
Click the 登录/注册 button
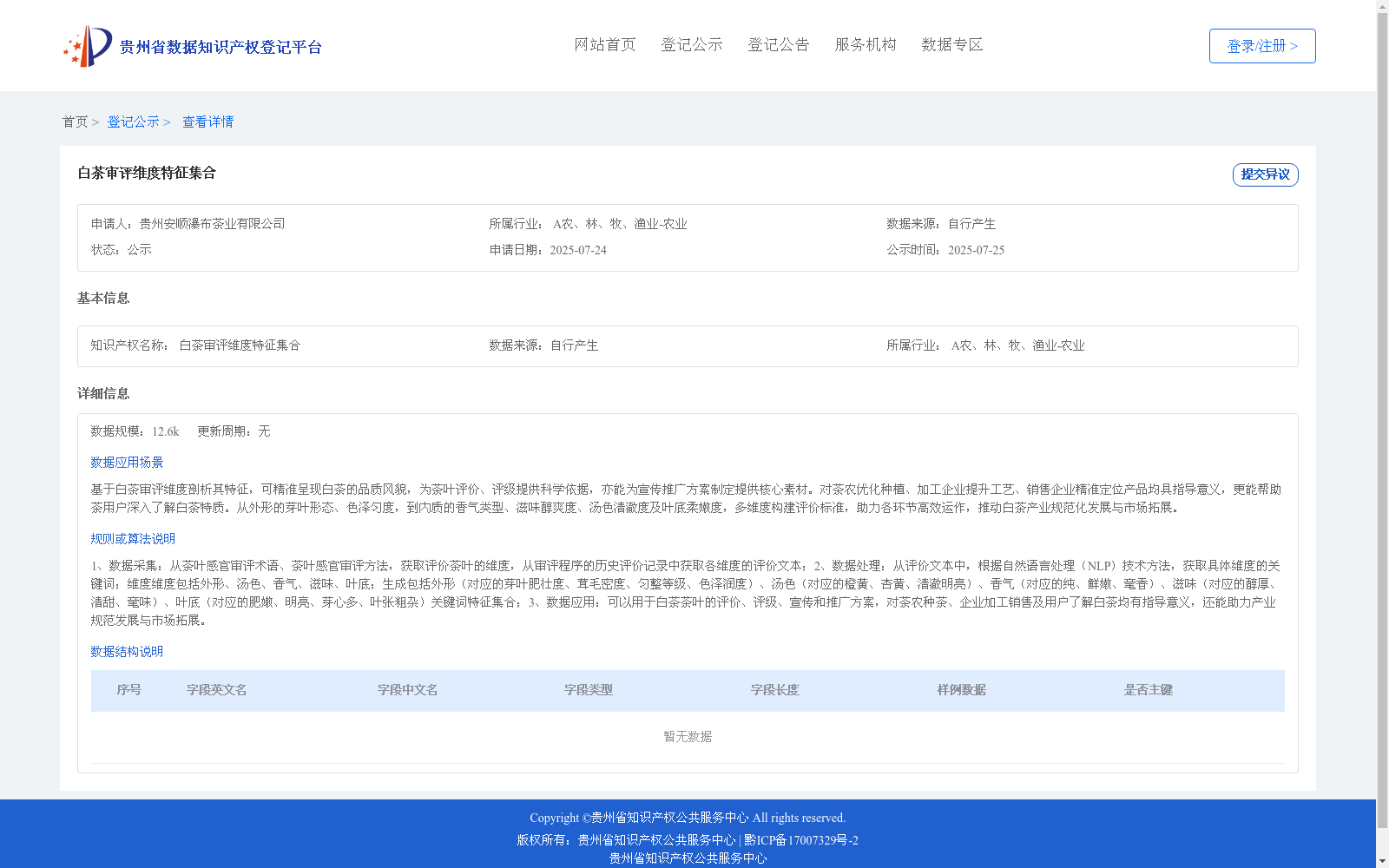tap(1262, 46)
